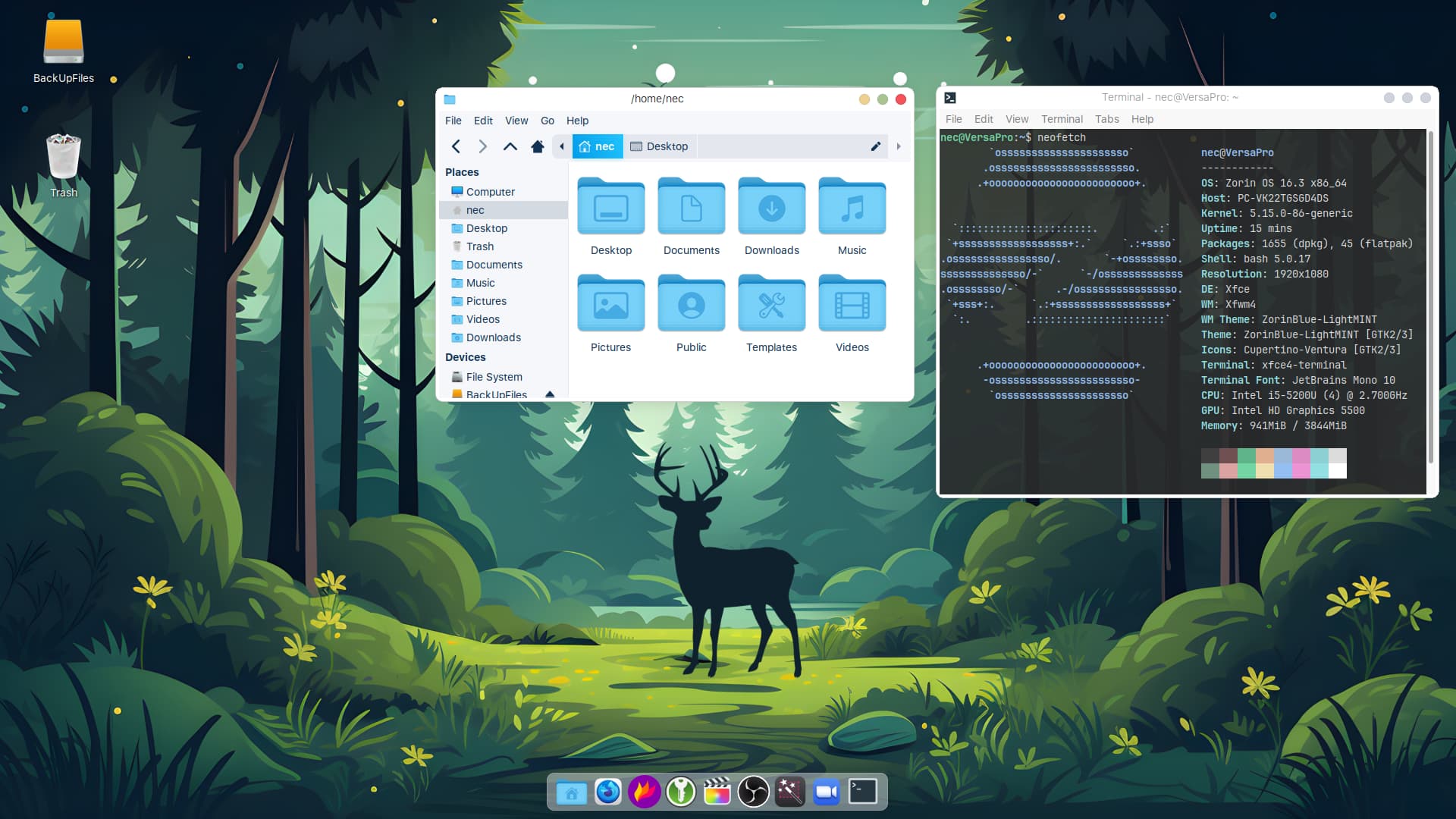
Task: Open the Downloads folder icon in the file view
Action: coord(771,208)
